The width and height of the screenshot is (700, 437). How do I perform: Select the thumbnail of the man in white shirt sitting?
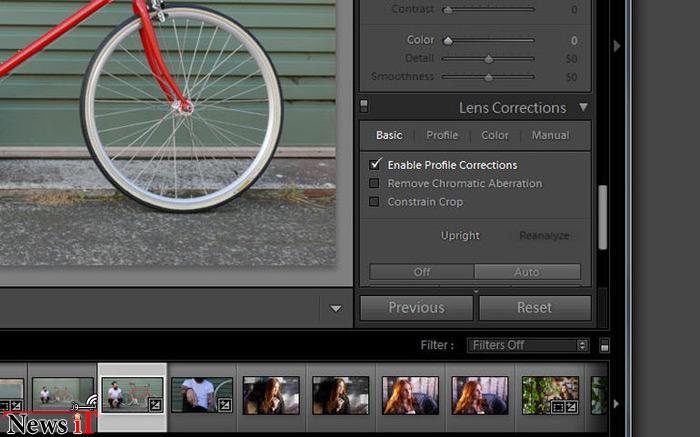(202, 394)
